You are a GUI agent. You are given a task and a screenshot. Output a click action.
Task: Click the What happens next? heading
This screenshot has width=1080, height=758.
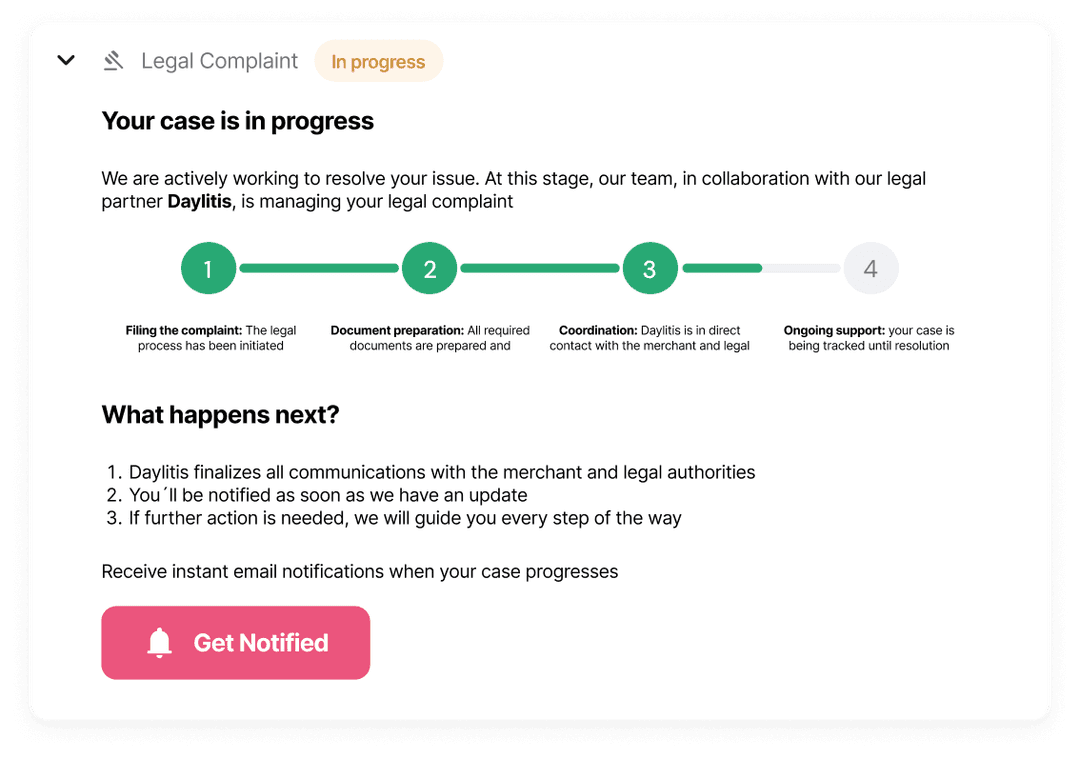point(220,415)
